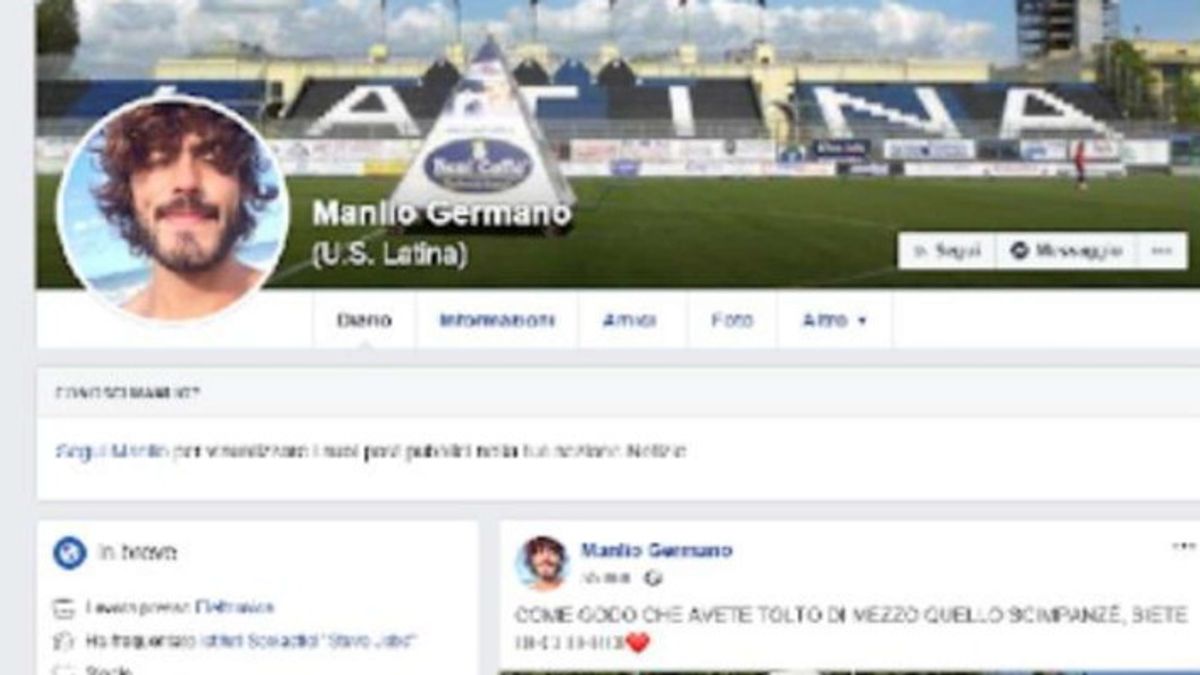Screen dimensions: 1200x675
Task: Open the Elettronica workplace link
Action: (x=235, y=607)
